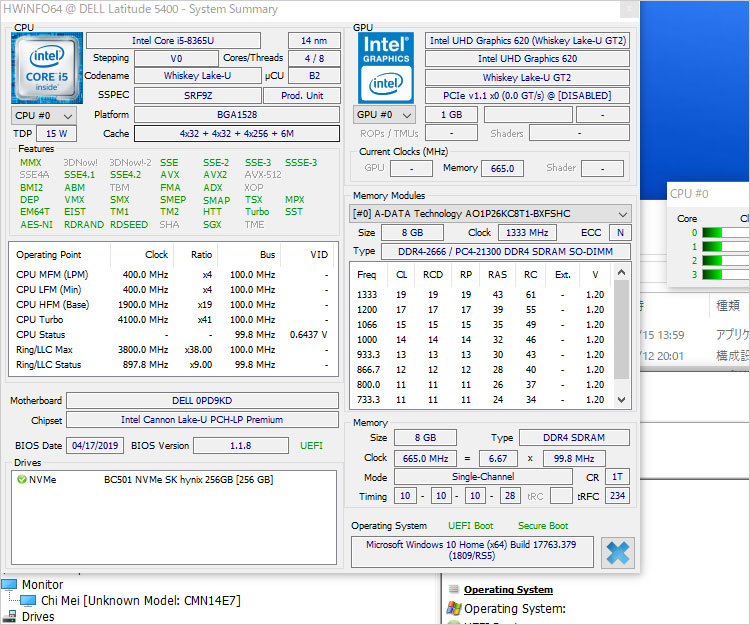Click the Intel Core i5-8365U name field
The height and width of the screenshot is (625, 750).
coord(173,41)
